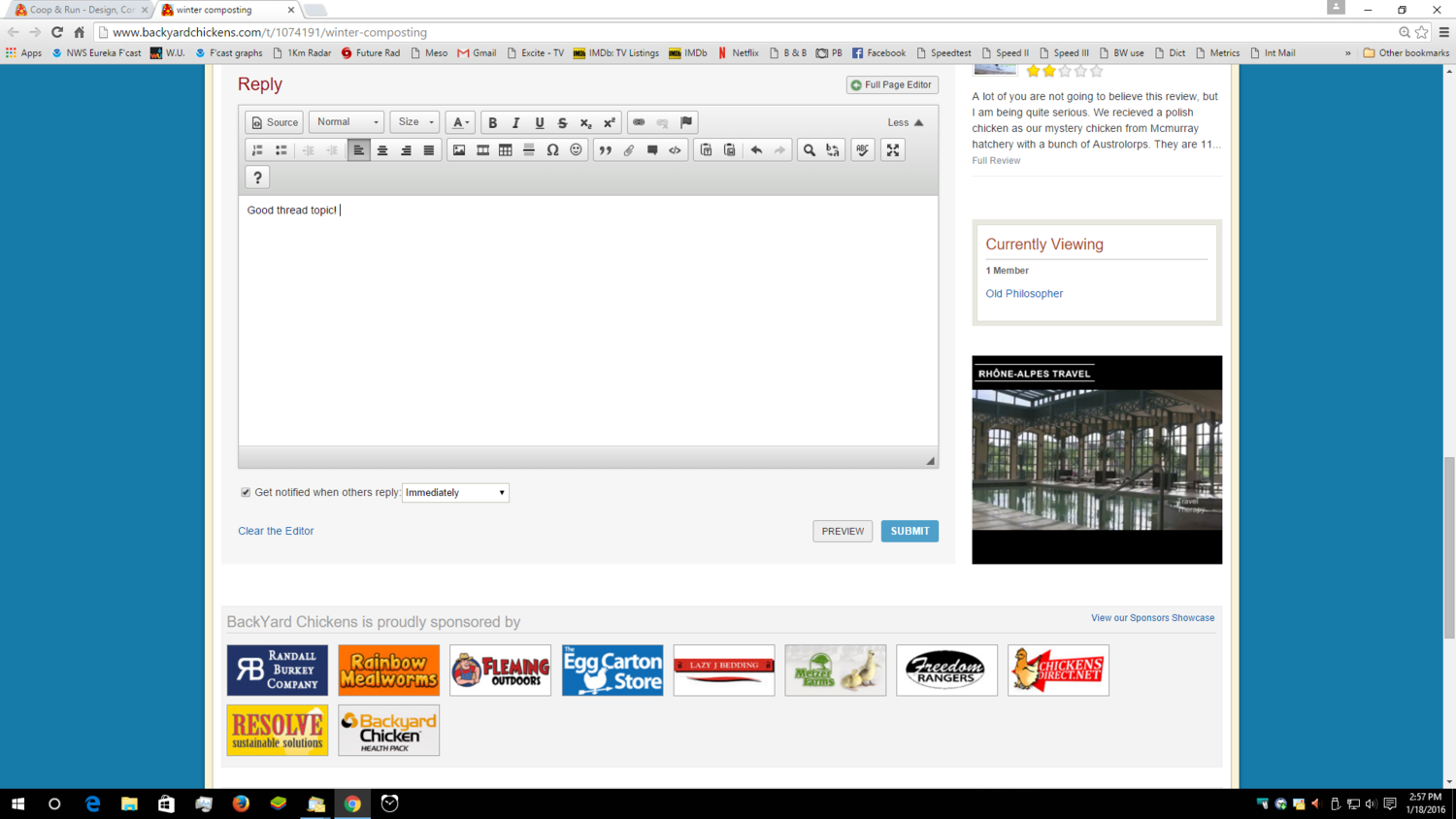
Task: Click the Clear the Editor link
Action: (x=276, y=531)
